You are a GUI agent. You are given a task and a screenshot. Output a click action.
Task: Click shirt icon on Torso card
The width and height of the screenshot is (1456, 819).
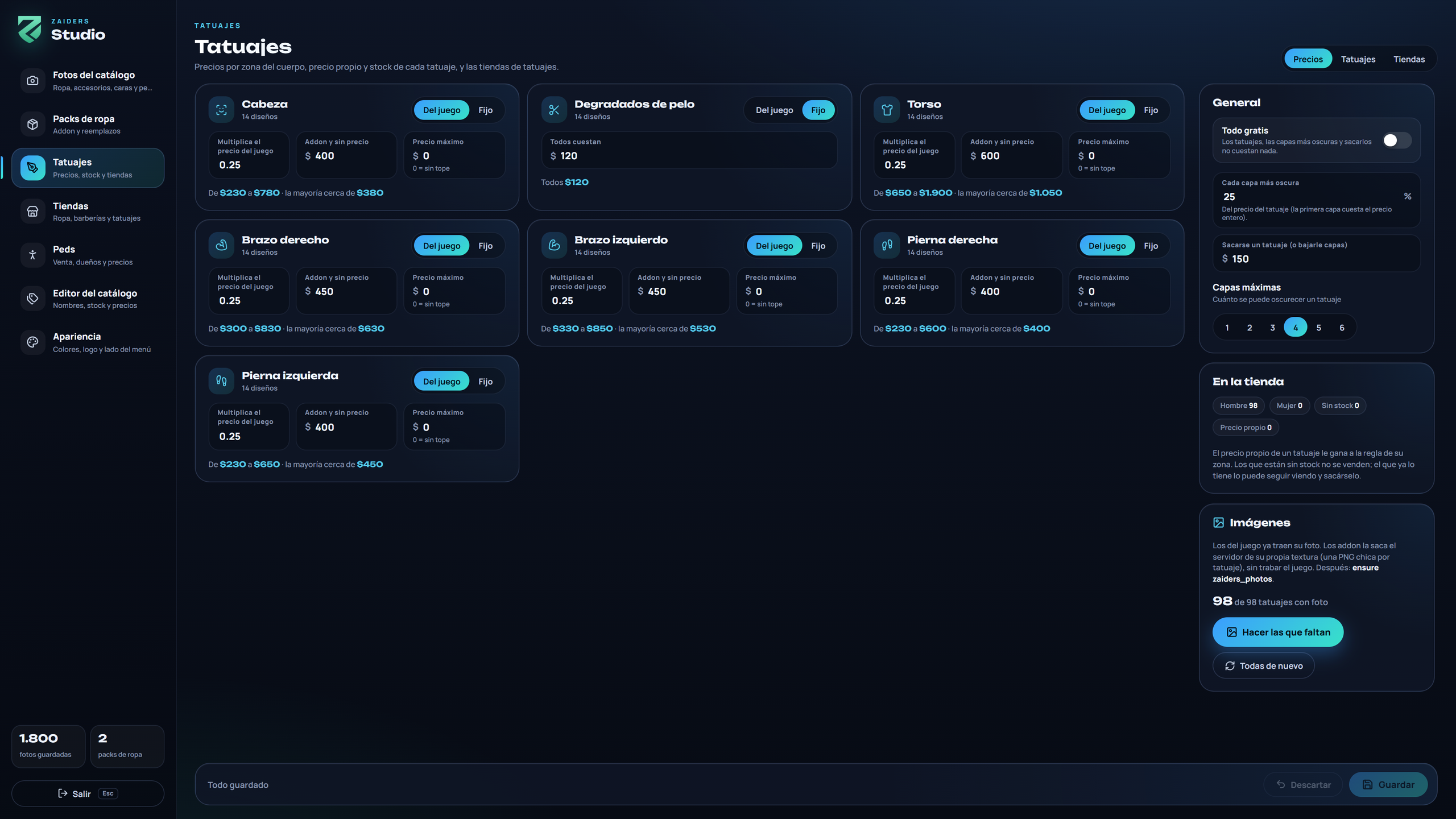(x=887, y=110)
